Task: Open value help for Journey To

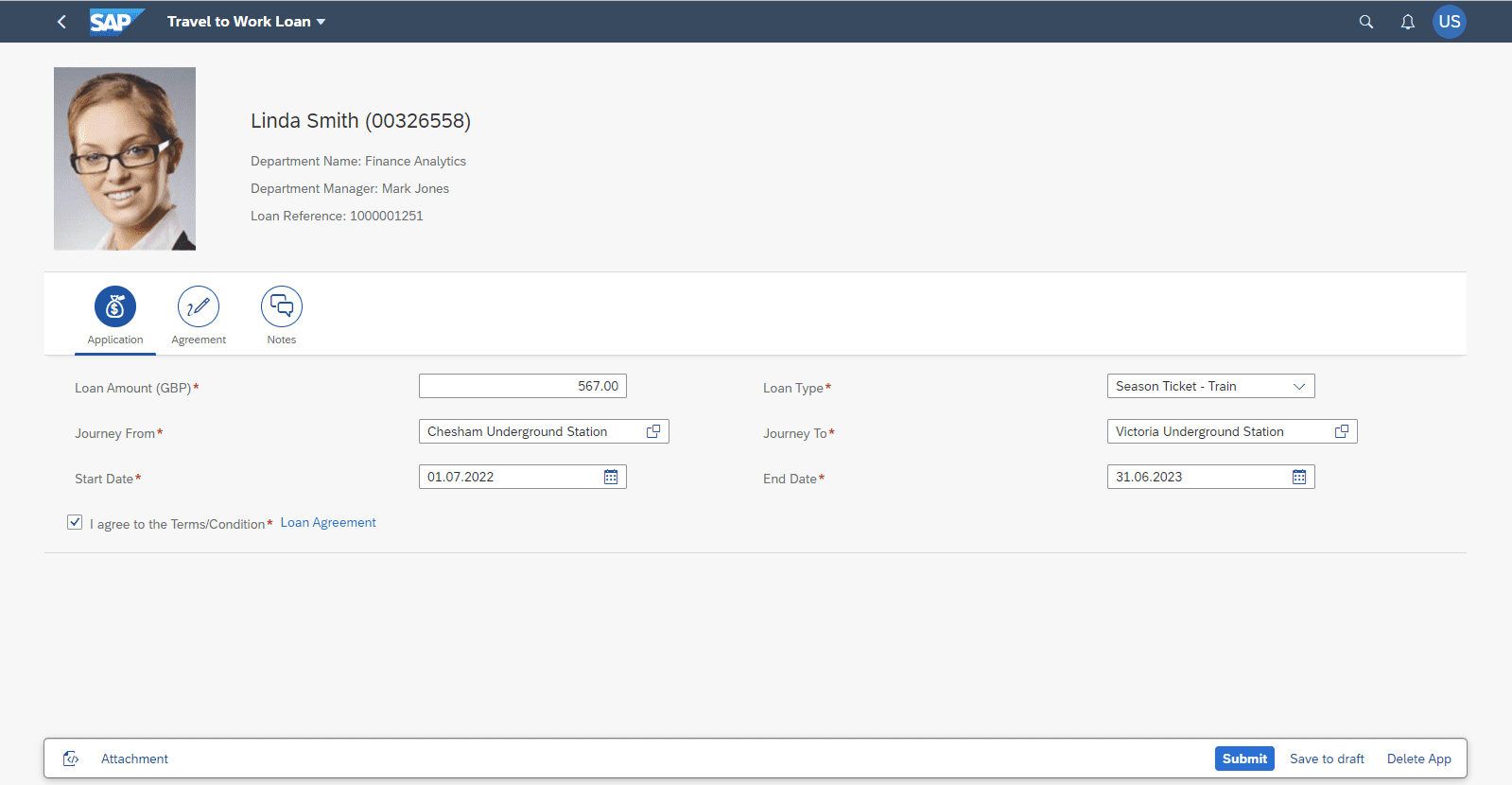Action: (1342, 431)
